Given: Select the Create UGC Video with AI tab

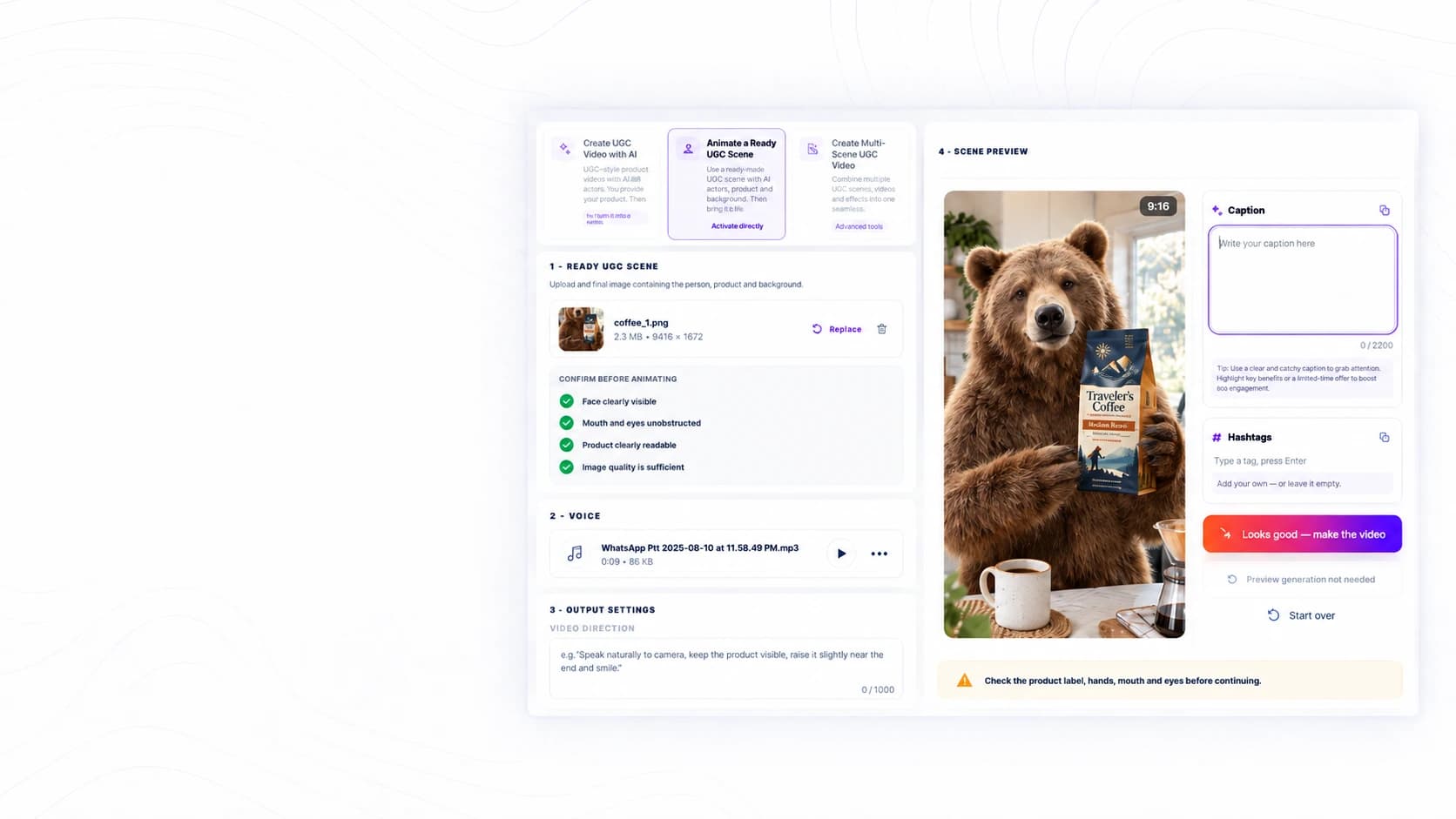Looking at the screenshot, I should click(602, 184).
